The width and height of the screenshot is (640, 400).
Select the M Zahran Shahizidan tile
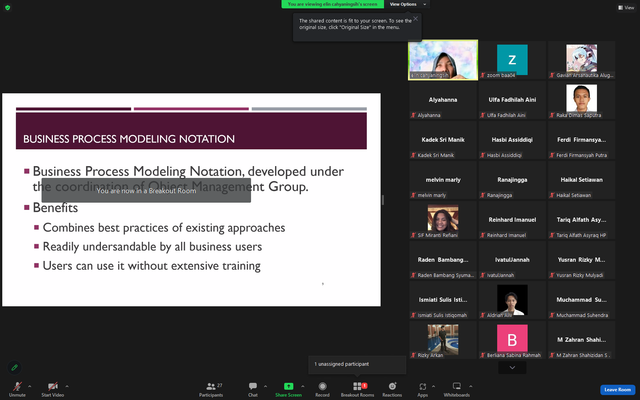582,340
